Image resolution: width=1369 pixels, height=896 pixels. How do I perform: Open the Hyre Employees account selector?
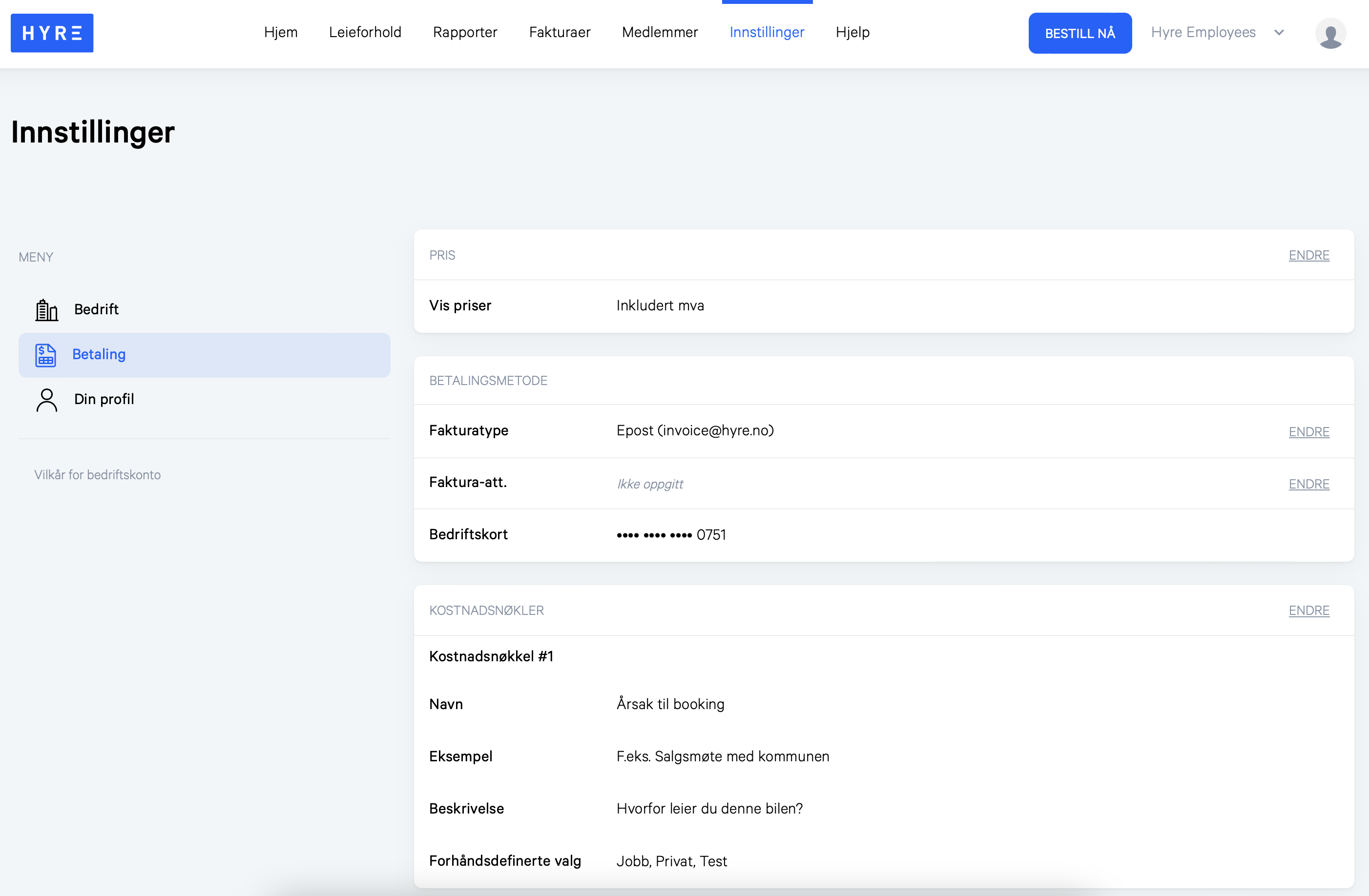point(1218,33)
